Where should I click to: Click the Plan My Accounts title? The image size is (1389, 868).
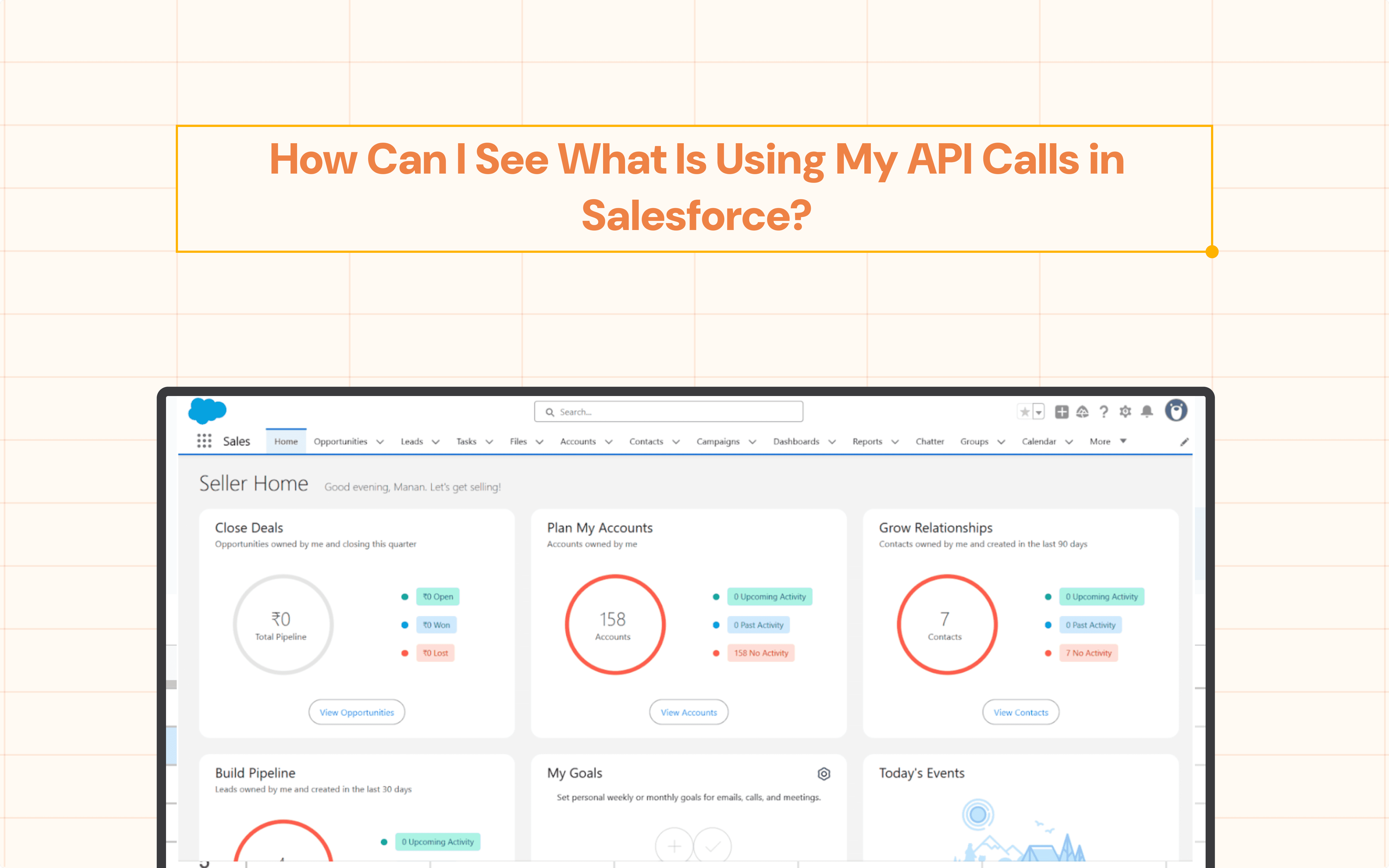600,528
